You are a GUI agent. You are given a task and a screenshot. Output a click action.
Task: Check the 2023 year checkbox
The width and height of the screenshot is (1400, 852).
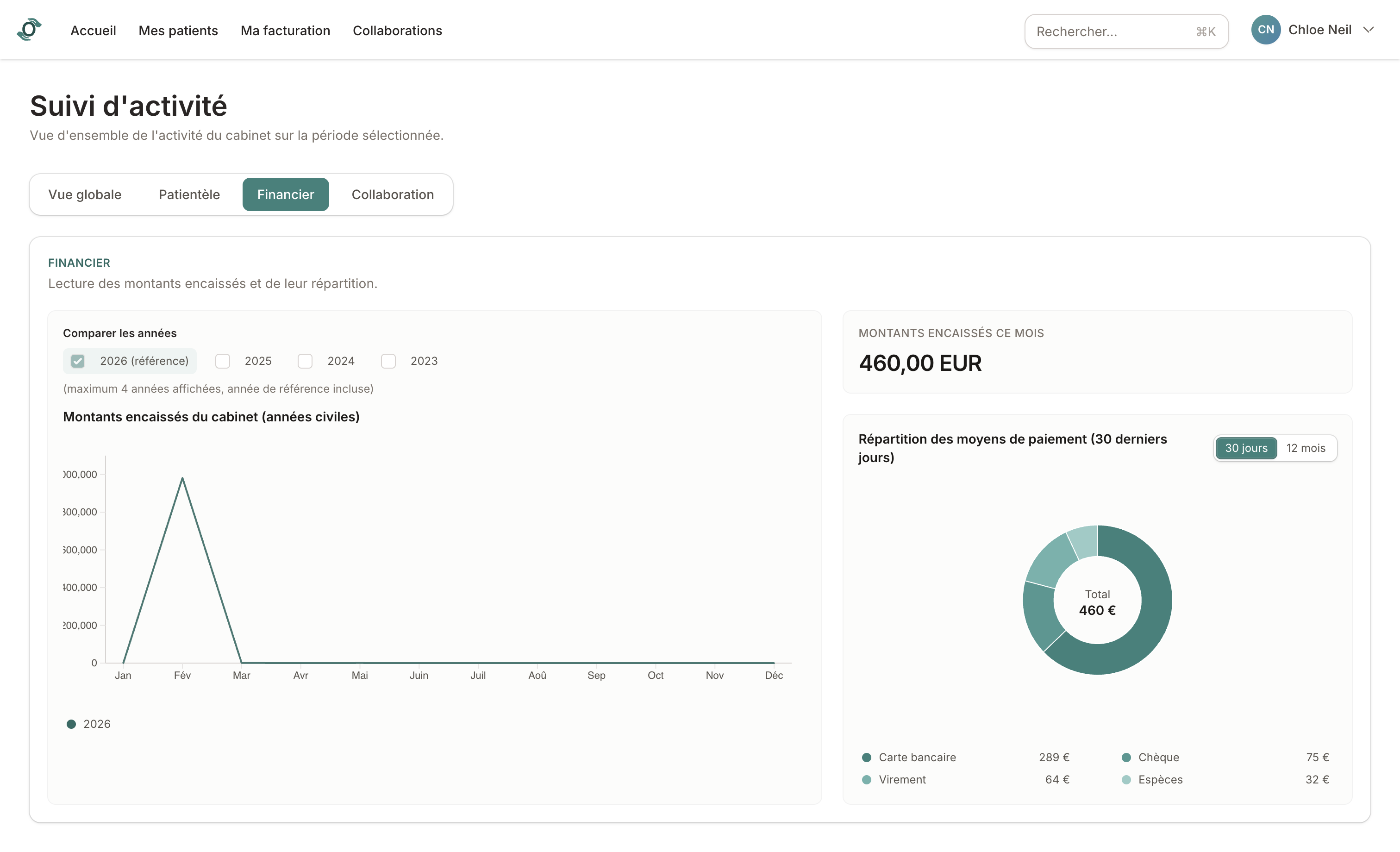(x=388, y=361)
